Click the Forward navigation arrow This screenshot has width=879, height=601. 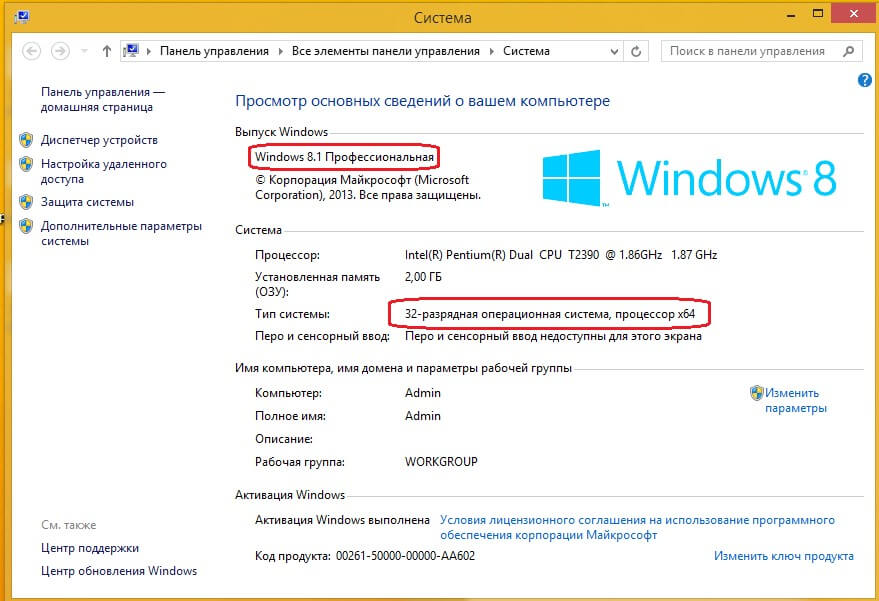(60, 51)
